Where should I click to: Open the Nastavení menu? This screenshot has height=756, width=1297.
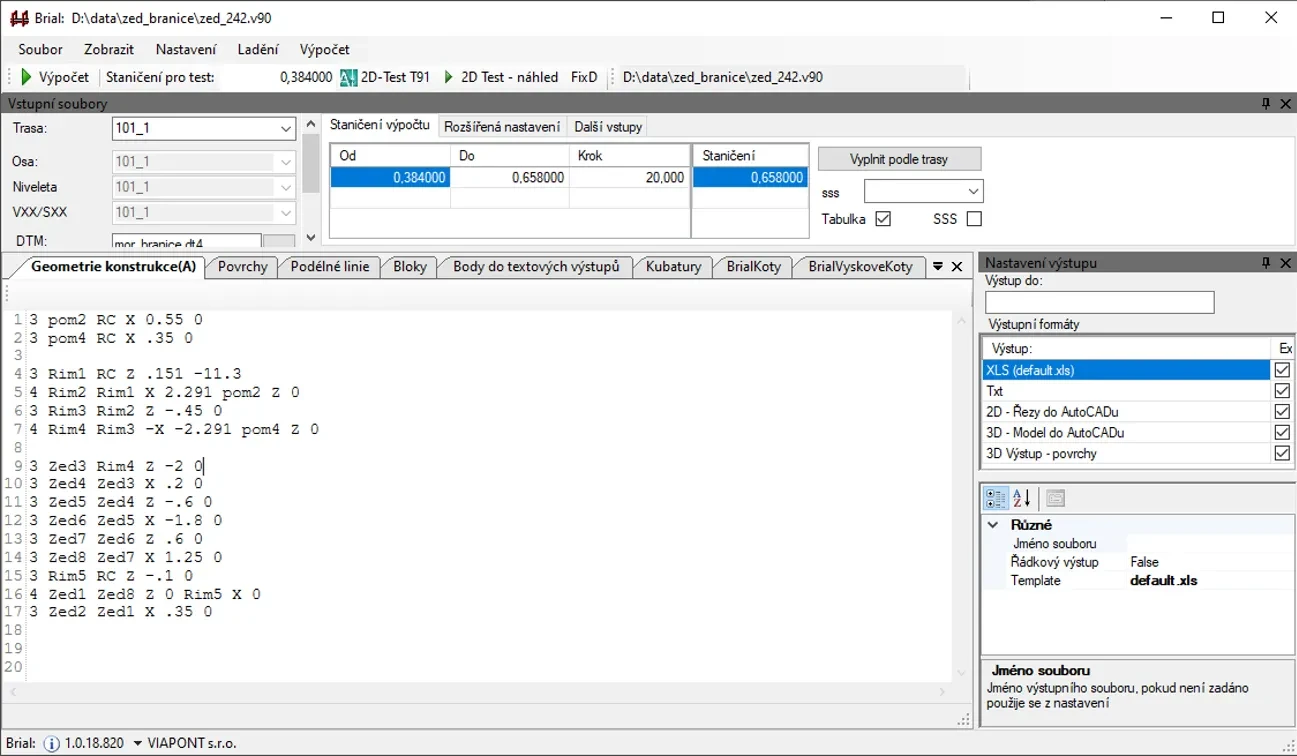point(185,49)
